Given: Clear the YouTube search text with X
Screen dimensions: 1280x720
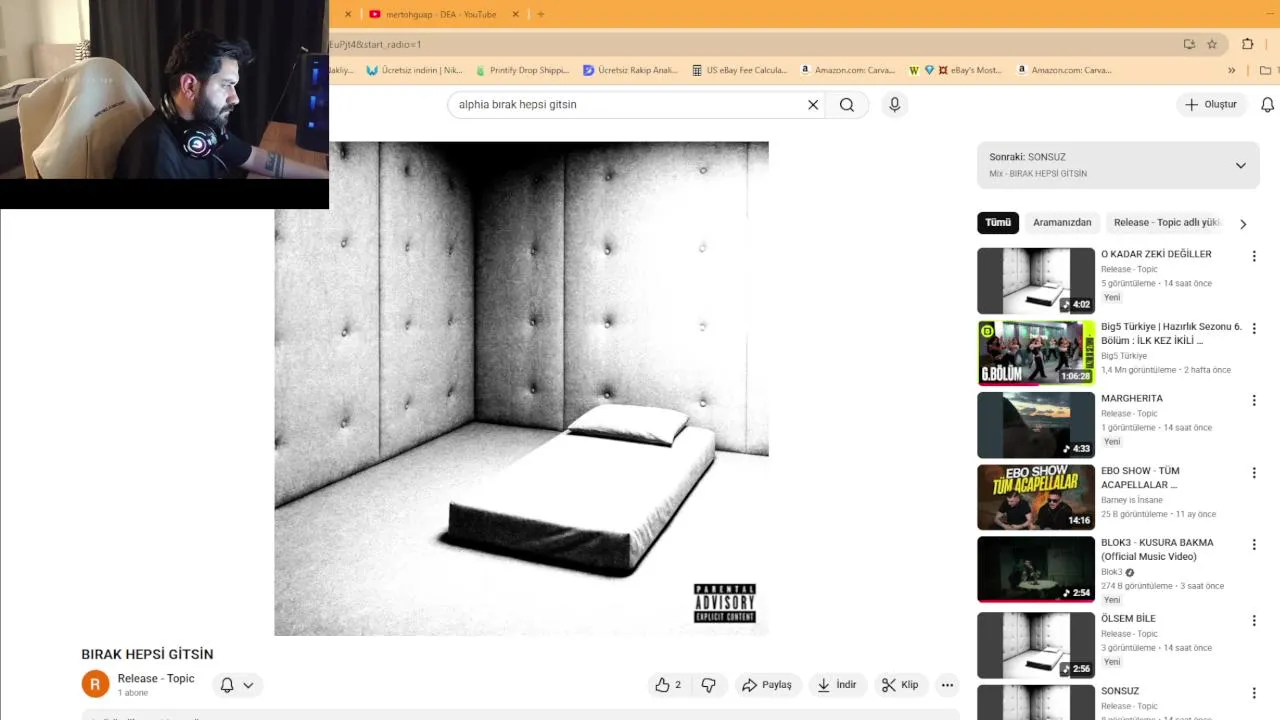Looking at the screenshot, I should [813, 104].
